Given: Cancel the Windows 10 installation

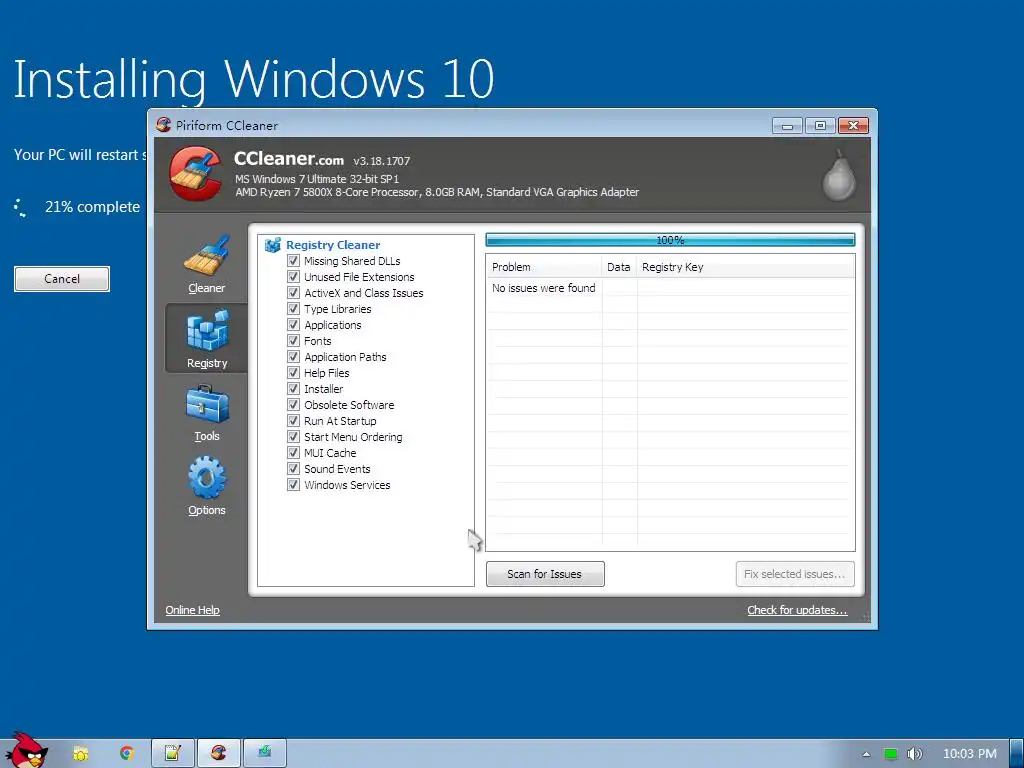Looking at the screenshot, I should [62, 279].
